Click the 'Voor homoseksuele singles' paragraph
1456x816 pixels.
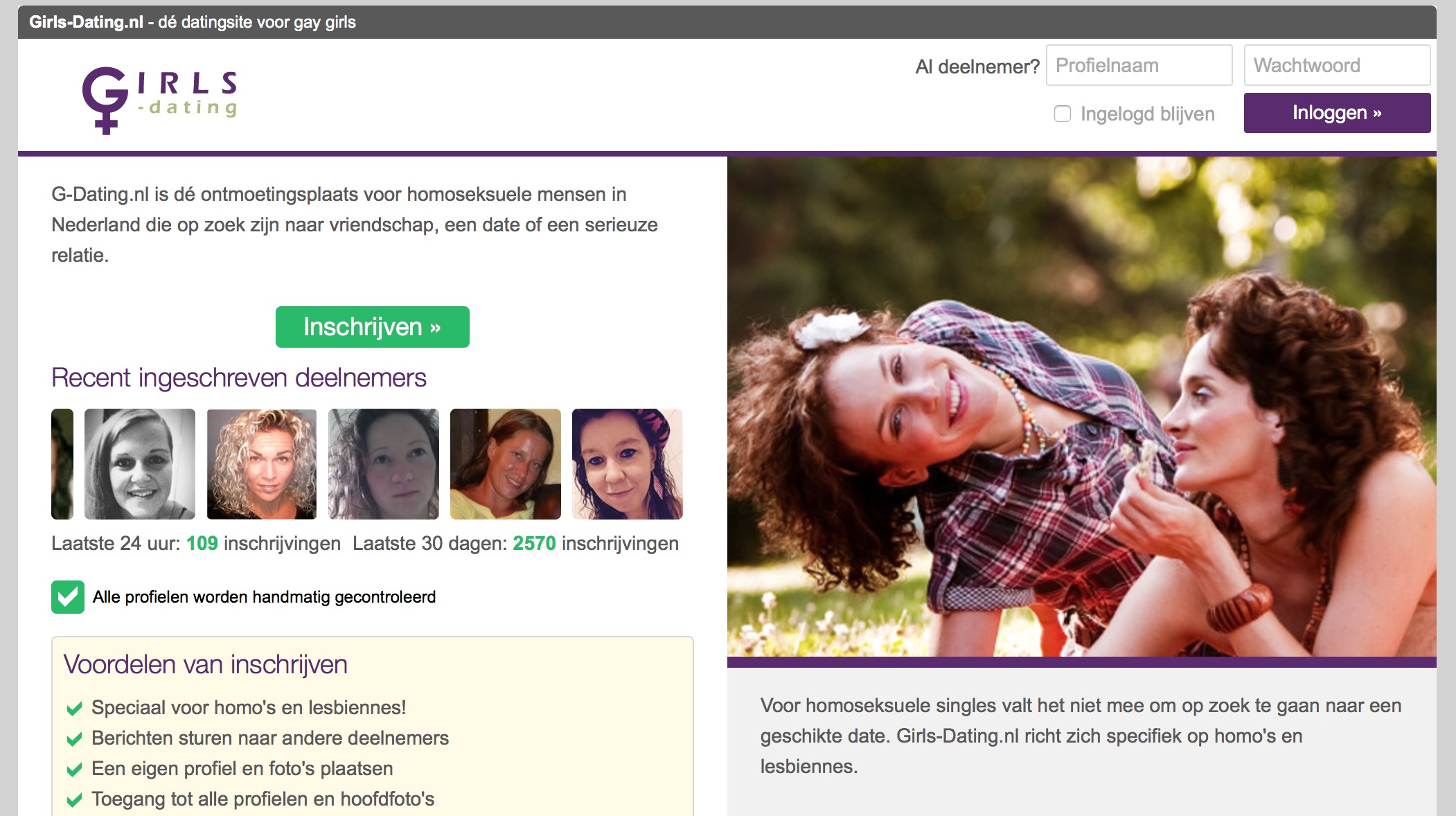pyautogui.click(x=1081, y=736)
